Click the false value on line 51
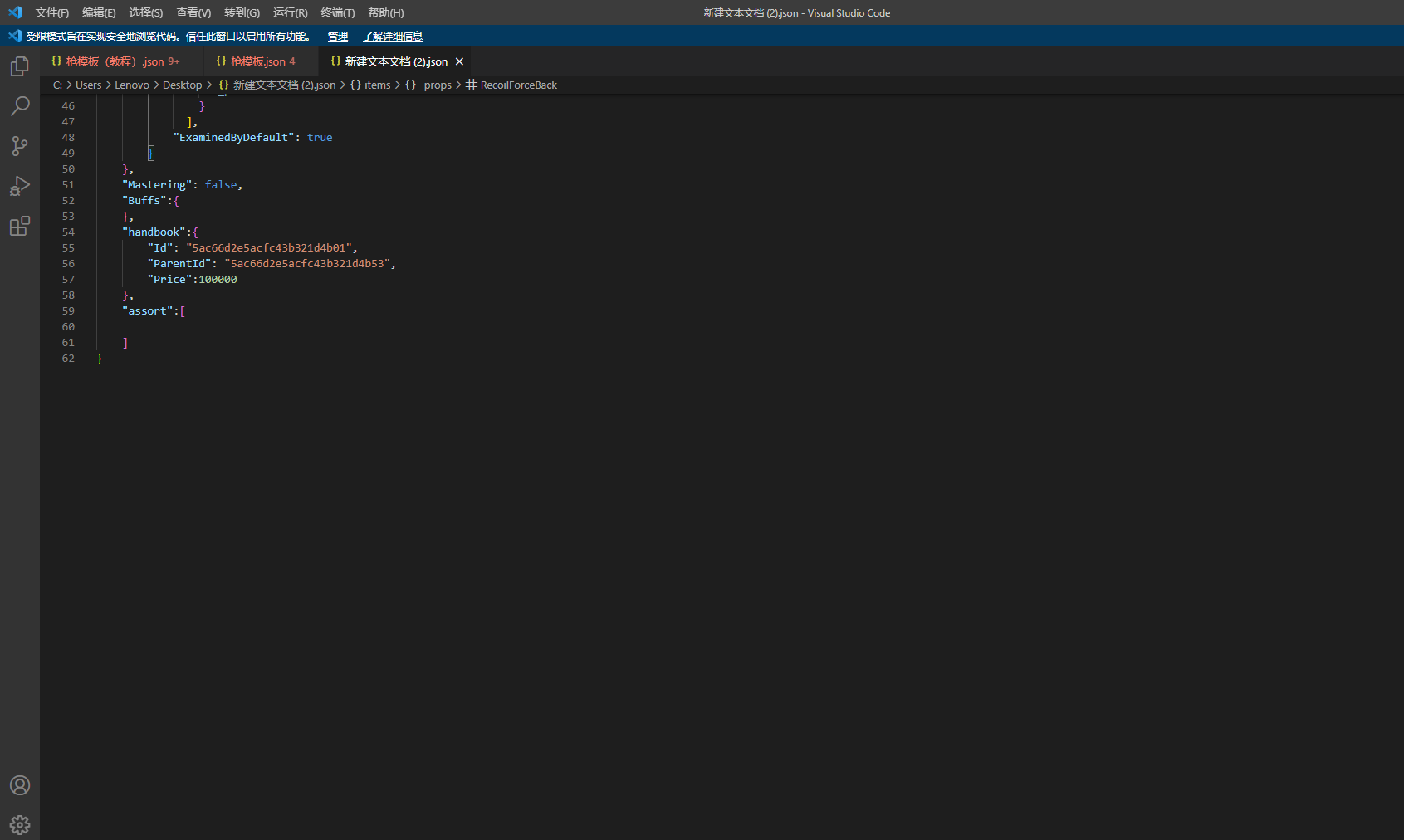The height and width of the screenshot is (840, 1404). coord(221,184)
